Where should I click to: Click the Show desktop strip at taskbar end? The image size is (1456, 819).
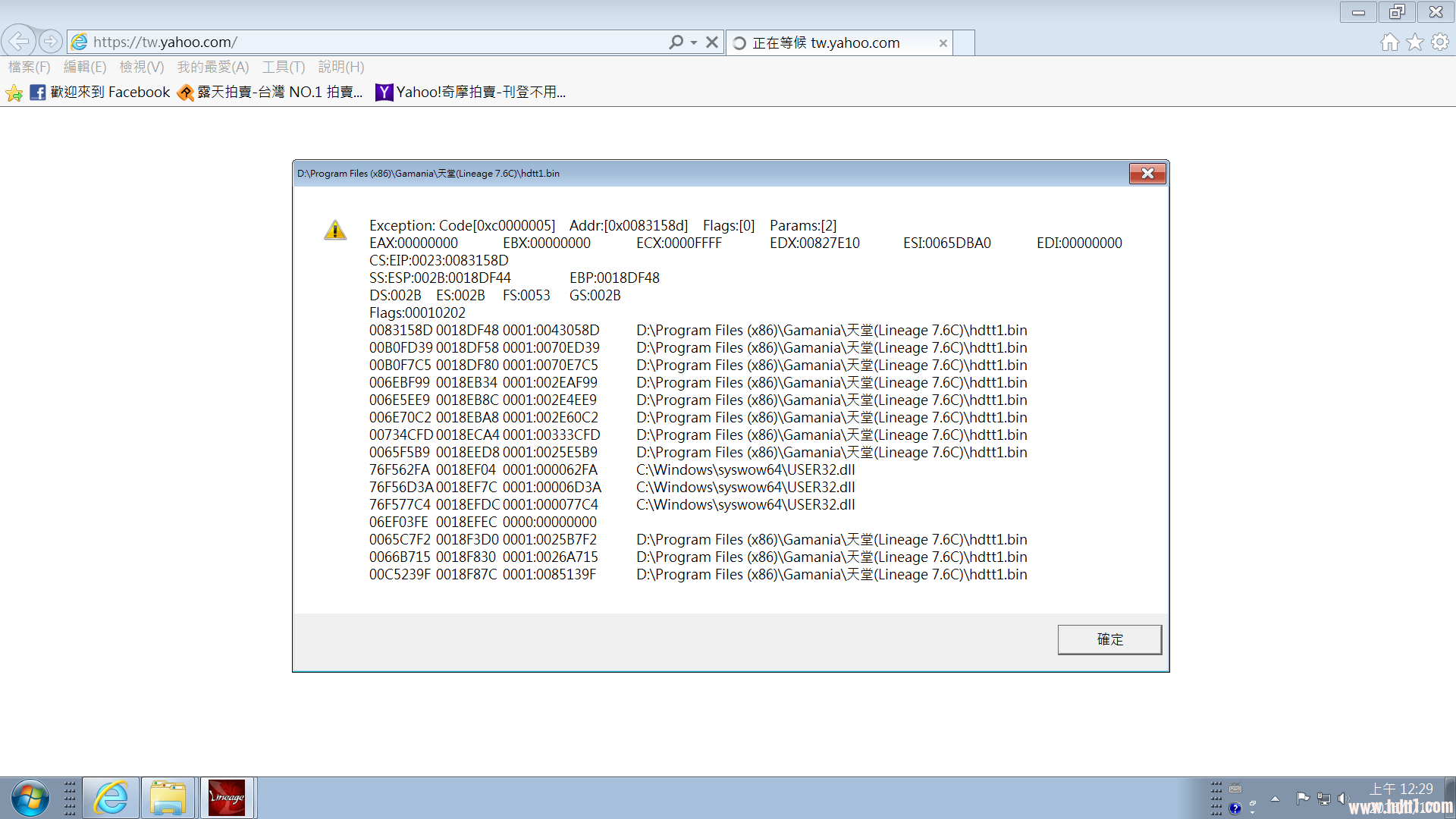[x=1450, y=798]
